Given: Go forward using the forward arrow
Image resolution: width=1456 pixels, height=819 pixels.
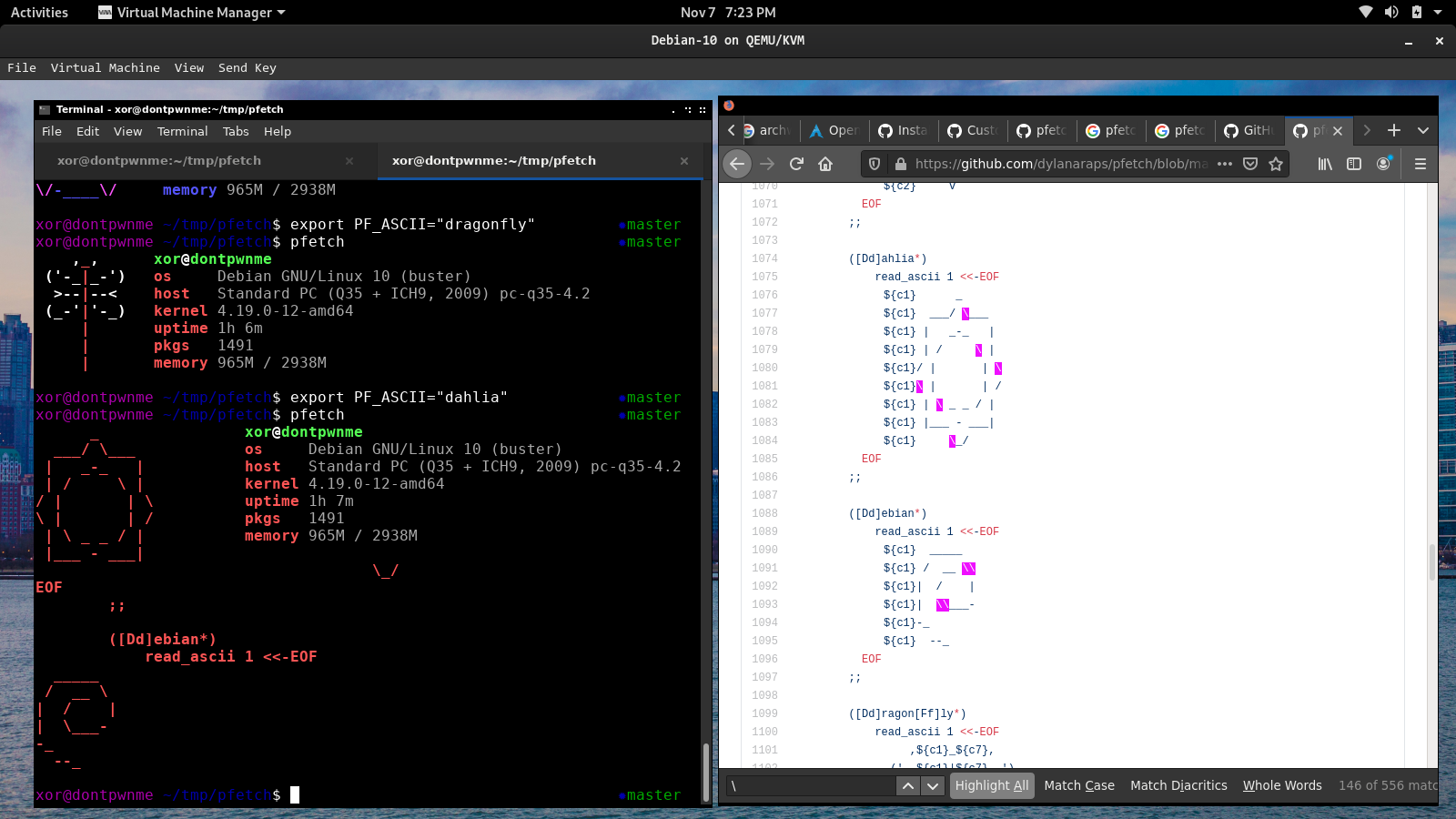Looking at the screenshot, I should [767, 164].
